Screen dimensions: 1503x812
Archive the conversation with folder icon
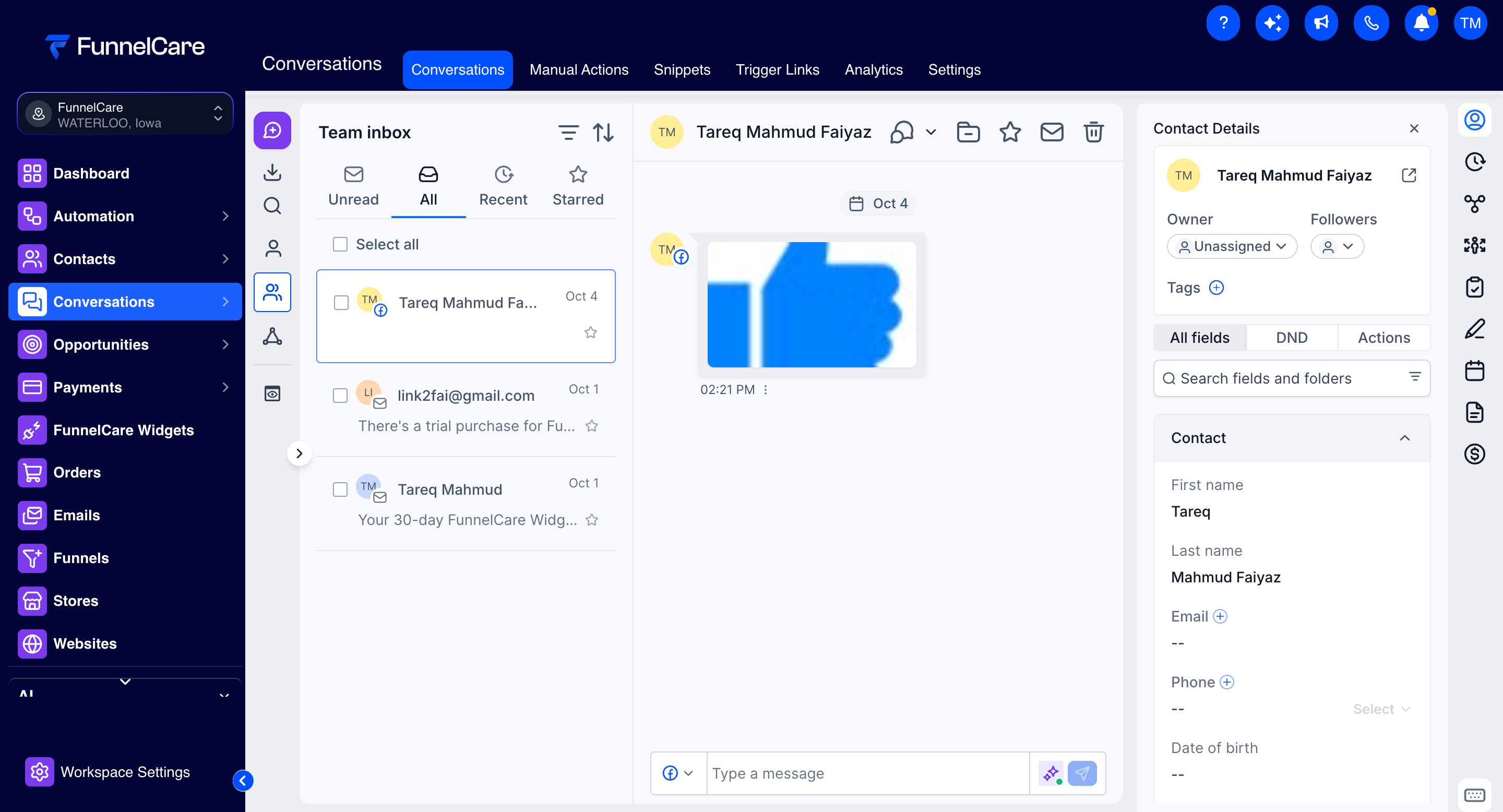coord(968,133)
